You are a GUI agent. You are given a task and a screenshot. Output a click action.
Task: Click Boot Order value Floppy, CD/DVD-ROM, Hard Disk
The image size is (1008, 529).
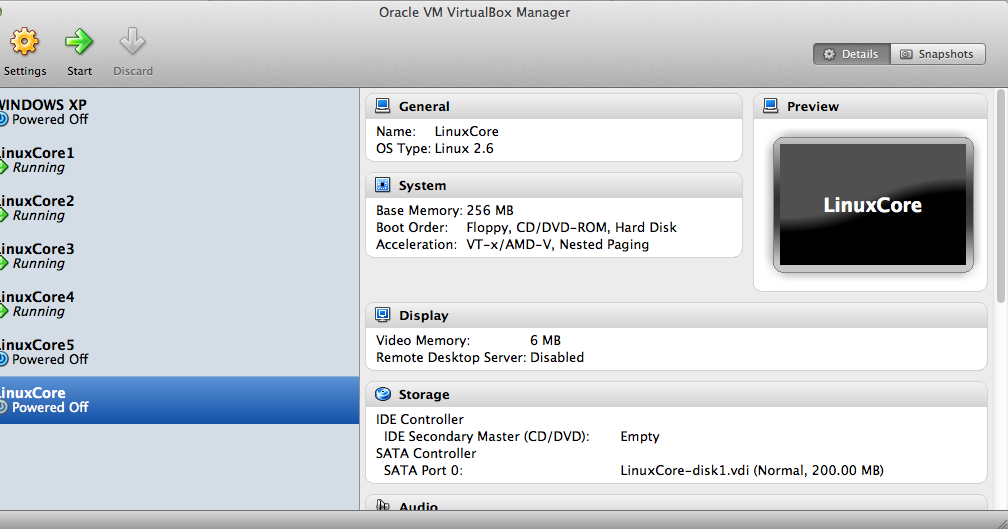[x=572, y=228]
